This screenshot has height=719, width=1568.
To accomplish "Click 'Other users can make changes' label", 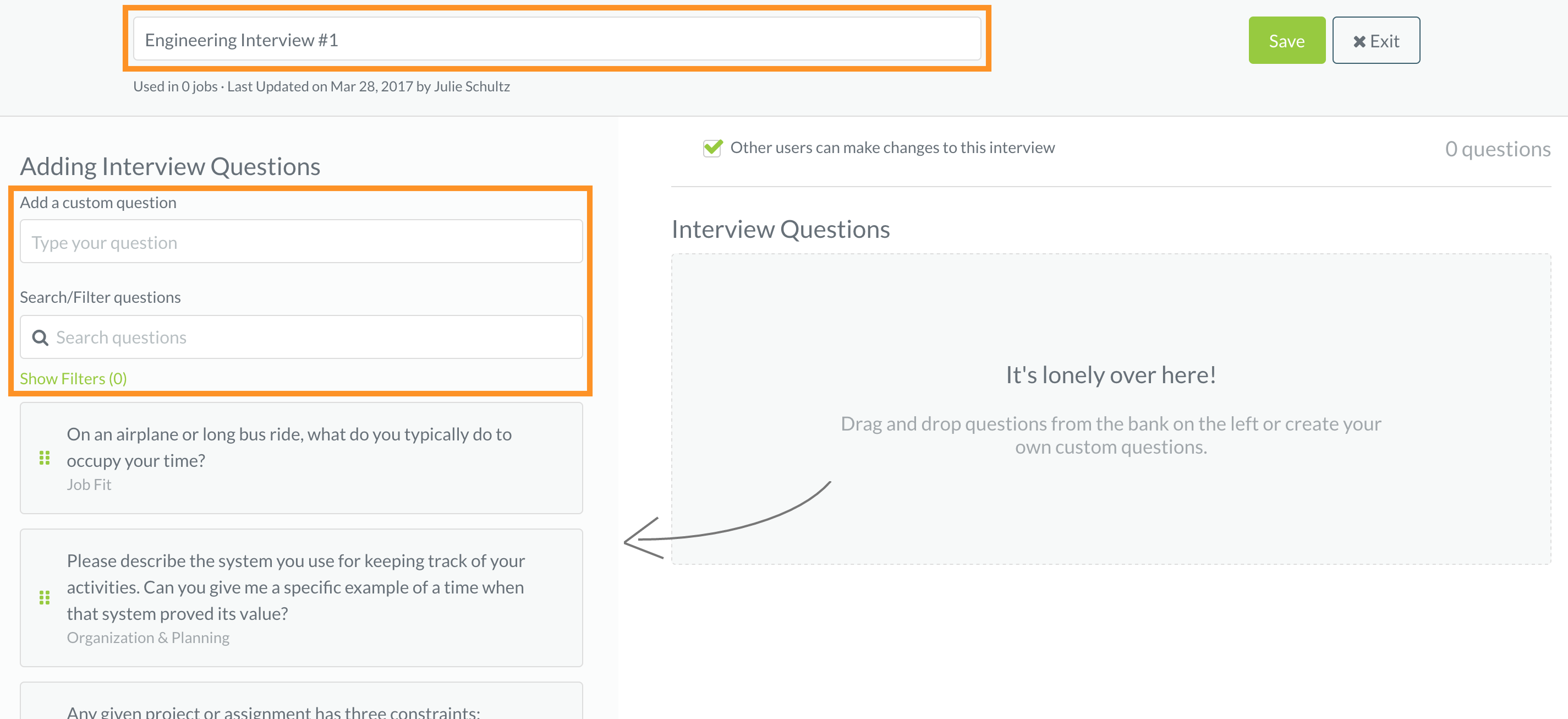I will point(892,148).
